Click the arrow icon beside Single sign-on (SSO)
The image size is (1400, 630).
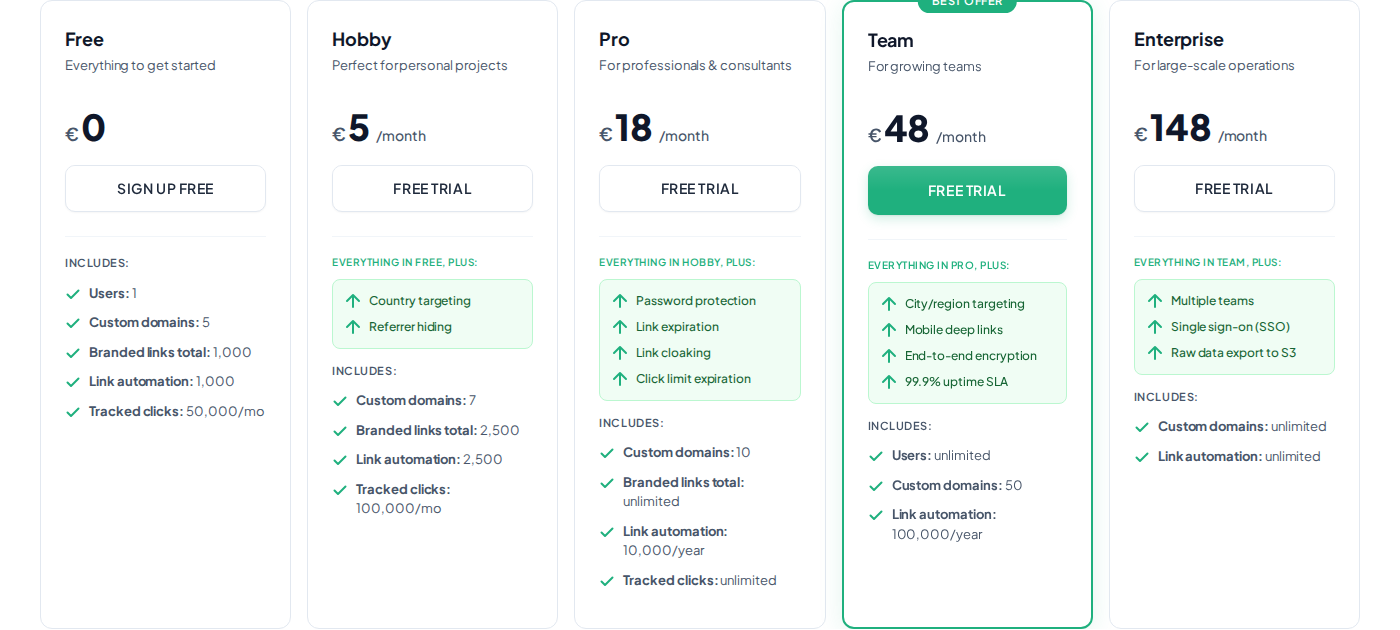tap(1155, 326)
